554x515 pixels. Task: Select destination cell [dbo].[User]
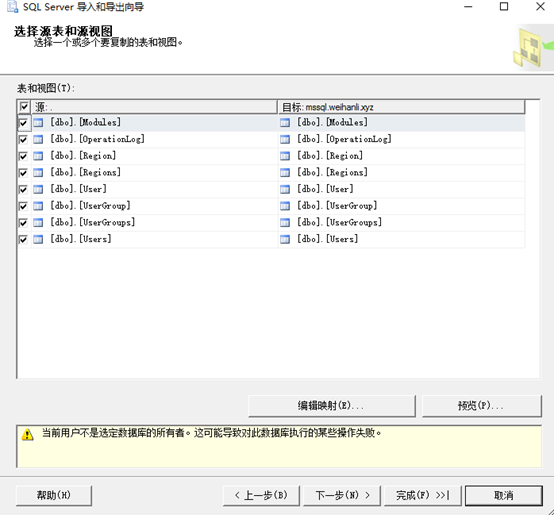click(401, 189)
